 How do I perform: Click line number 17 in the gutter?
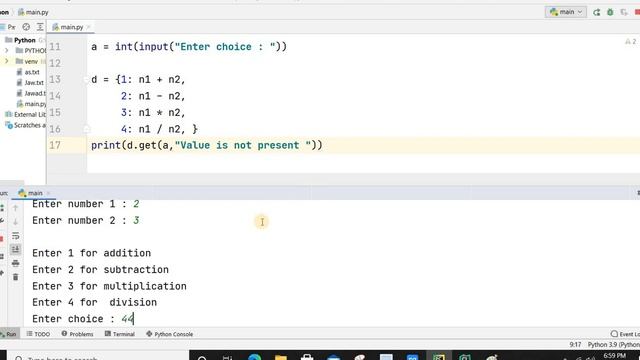55,145
